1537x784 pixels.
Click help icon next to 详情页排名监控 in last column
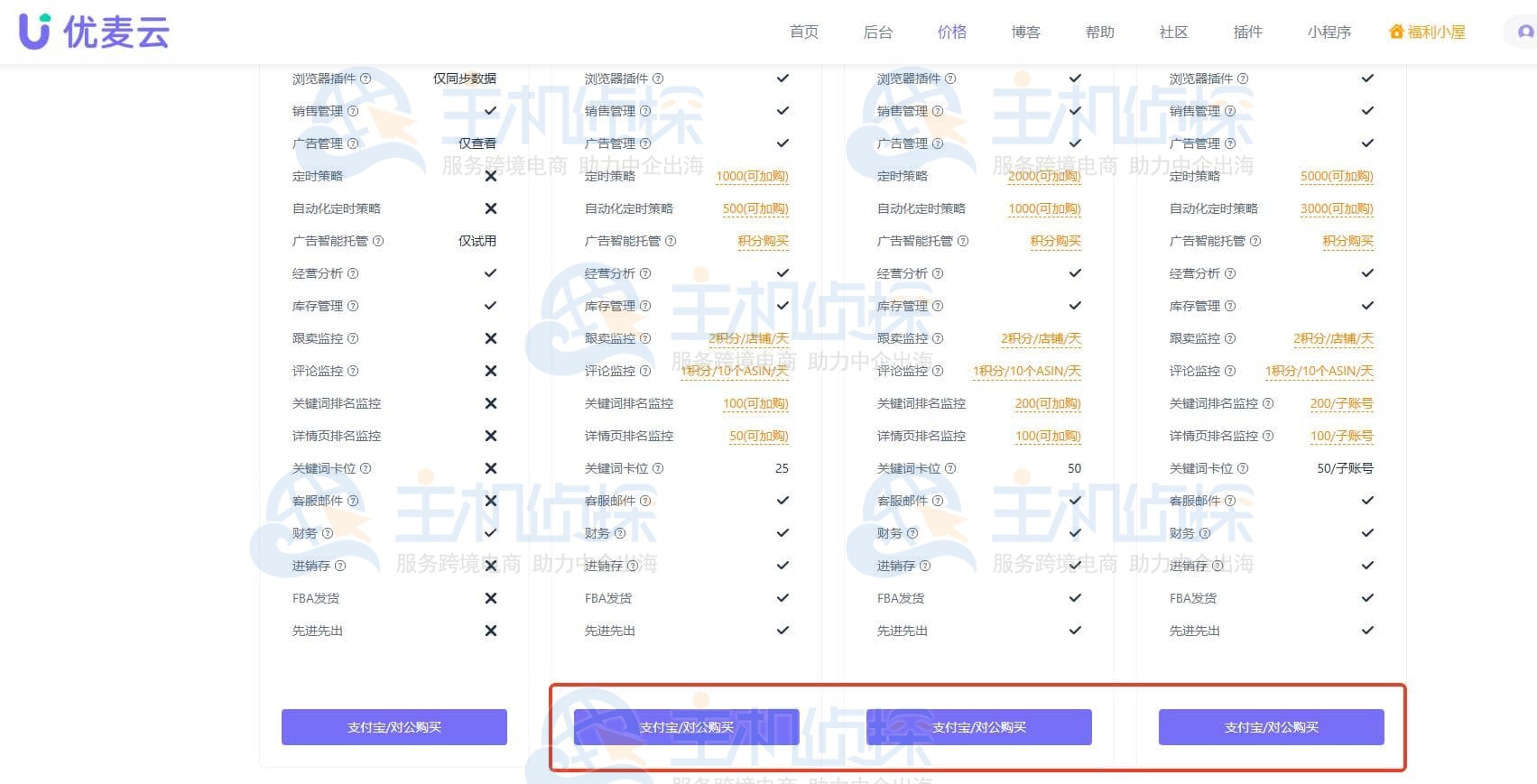tap(1268, 436)
